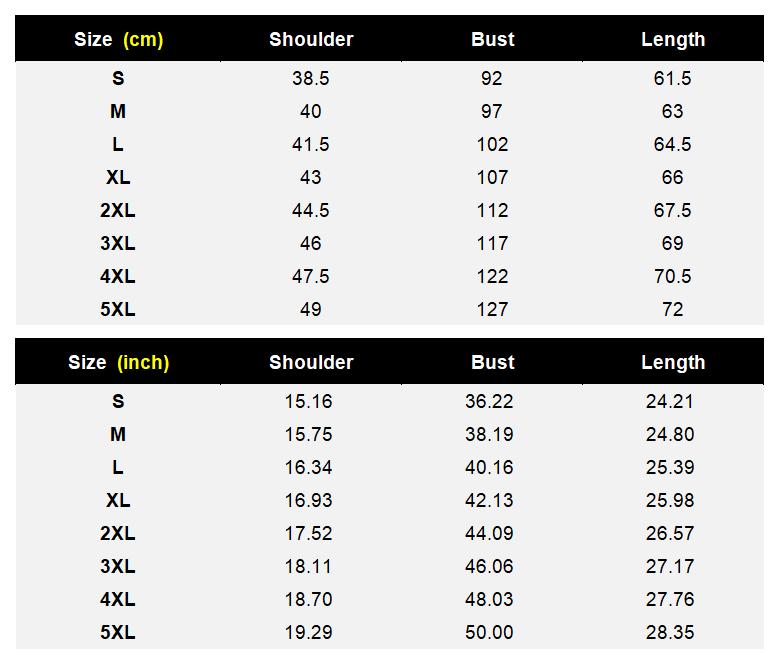Select the 50.00 bust inch value

pos(489,633)
